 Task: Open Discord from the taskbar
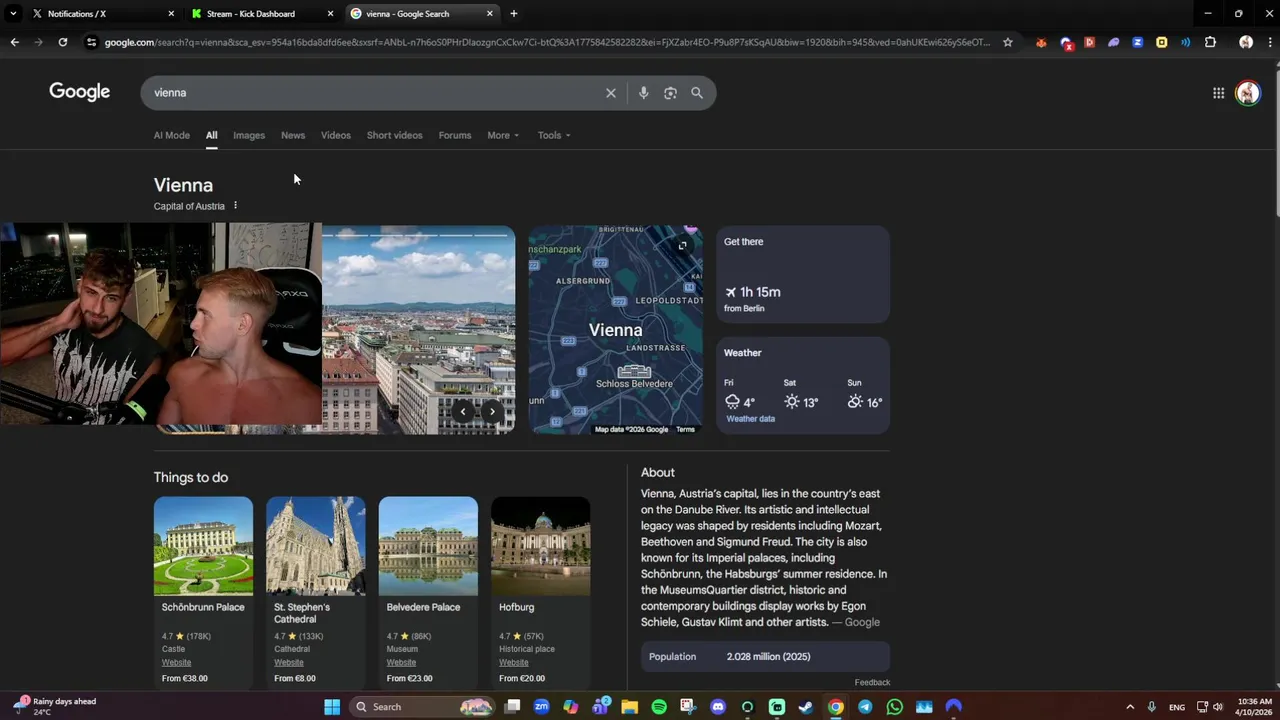point(718,707)
